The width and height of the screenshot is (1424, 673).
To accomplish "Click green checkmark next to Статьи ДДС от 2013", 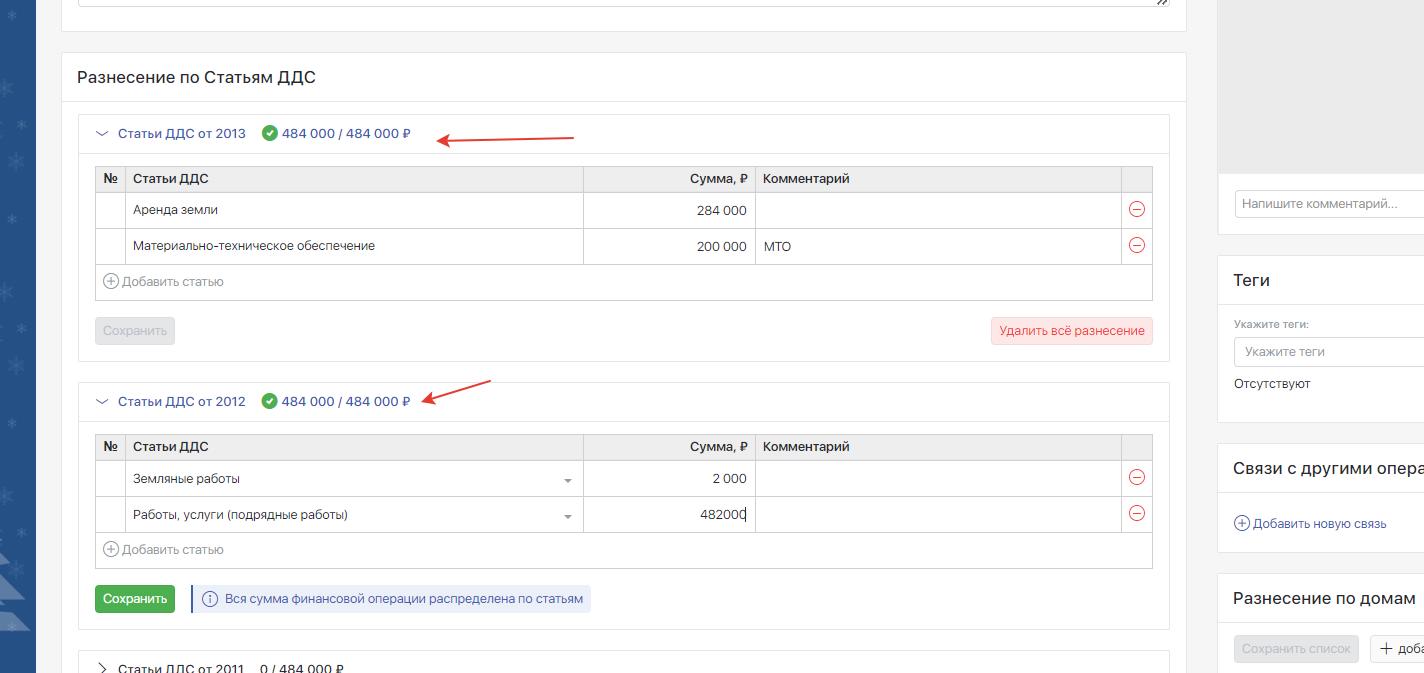I will [x=269, y=134].
